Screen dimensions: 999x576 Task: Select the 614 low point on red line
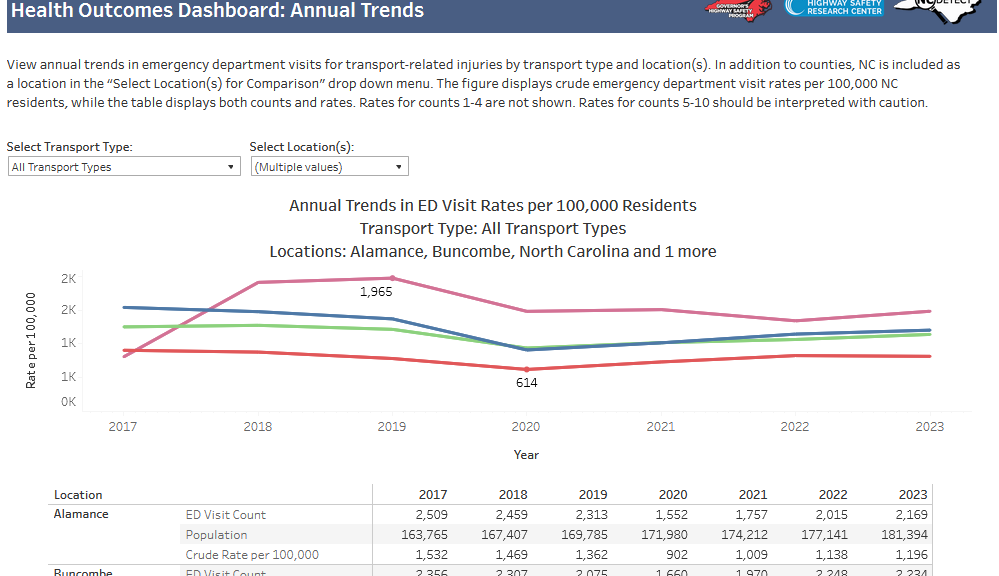click(526, 369)
